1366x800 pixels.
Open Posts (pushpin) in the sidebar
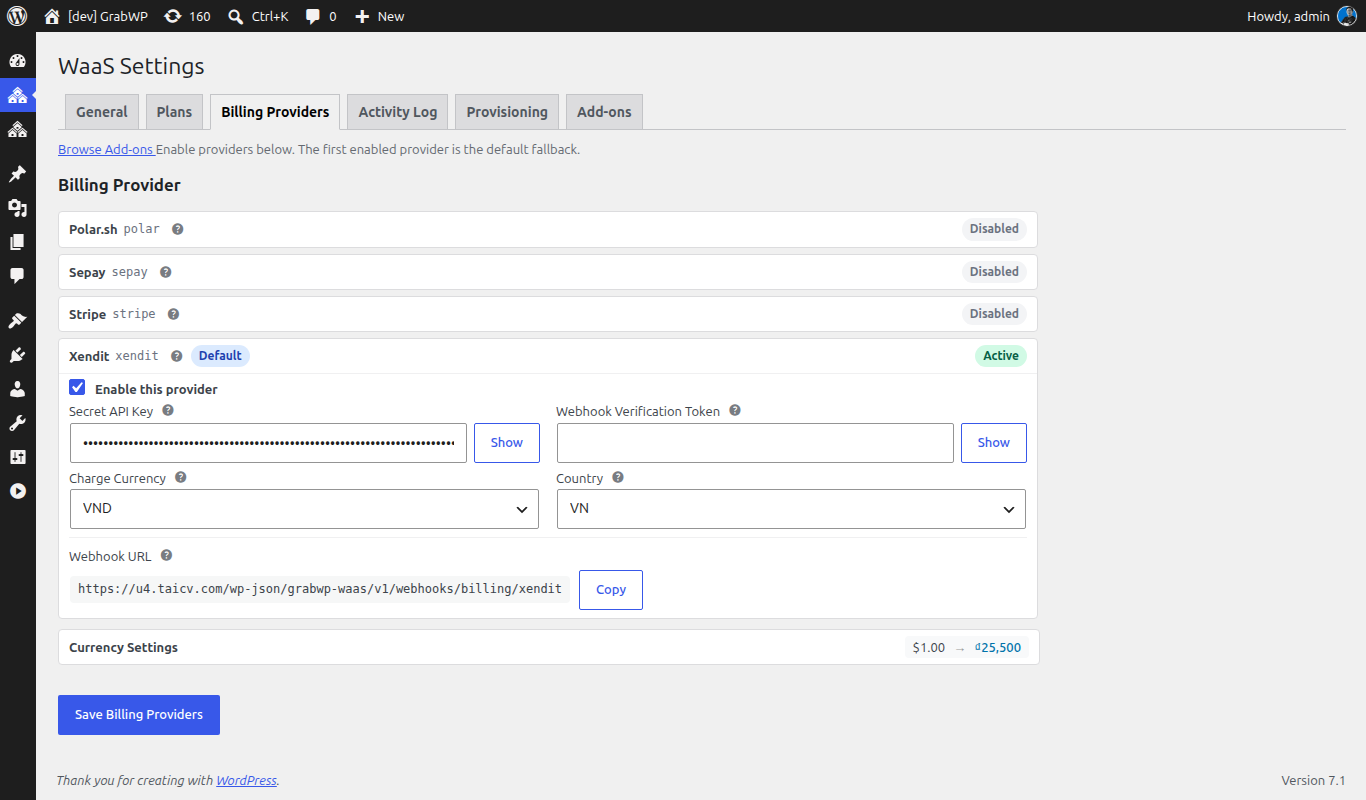pyautogui.click(x=17, y=174)
